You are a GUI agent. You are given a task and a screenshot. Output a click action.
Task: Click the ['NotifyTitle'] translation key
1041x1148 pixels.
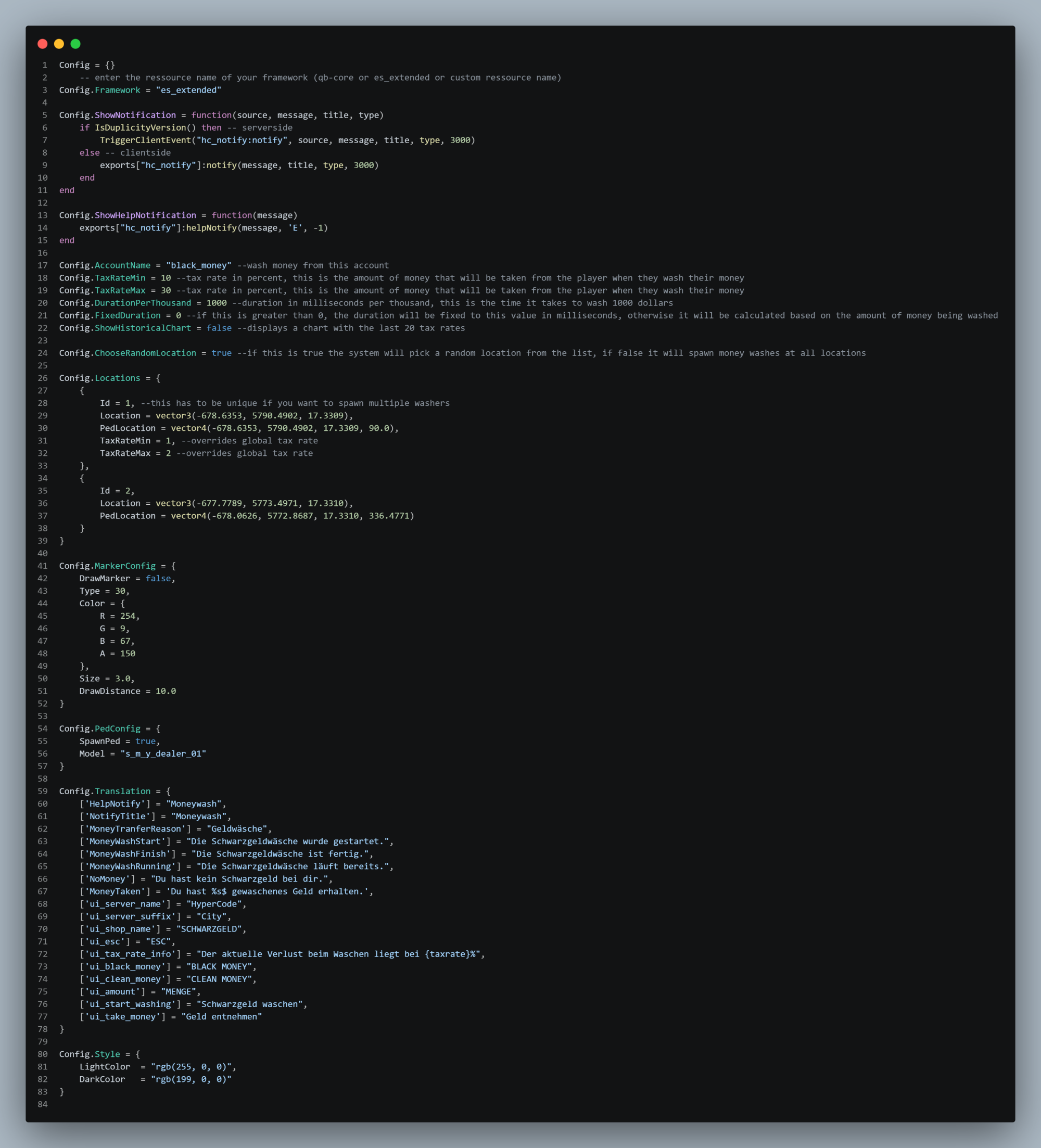coord(117,817)
